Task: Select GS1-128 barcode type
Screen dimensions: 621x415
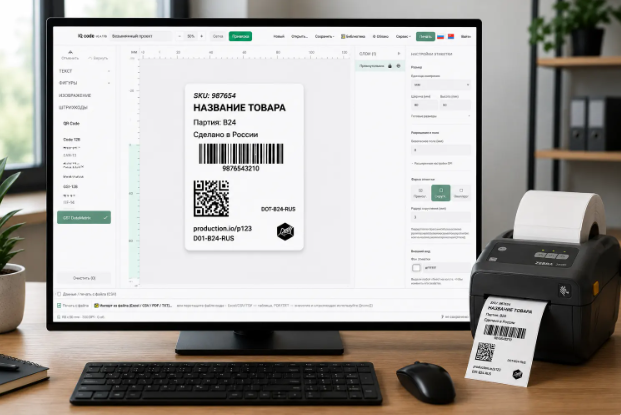Action: tap(70, 187)
